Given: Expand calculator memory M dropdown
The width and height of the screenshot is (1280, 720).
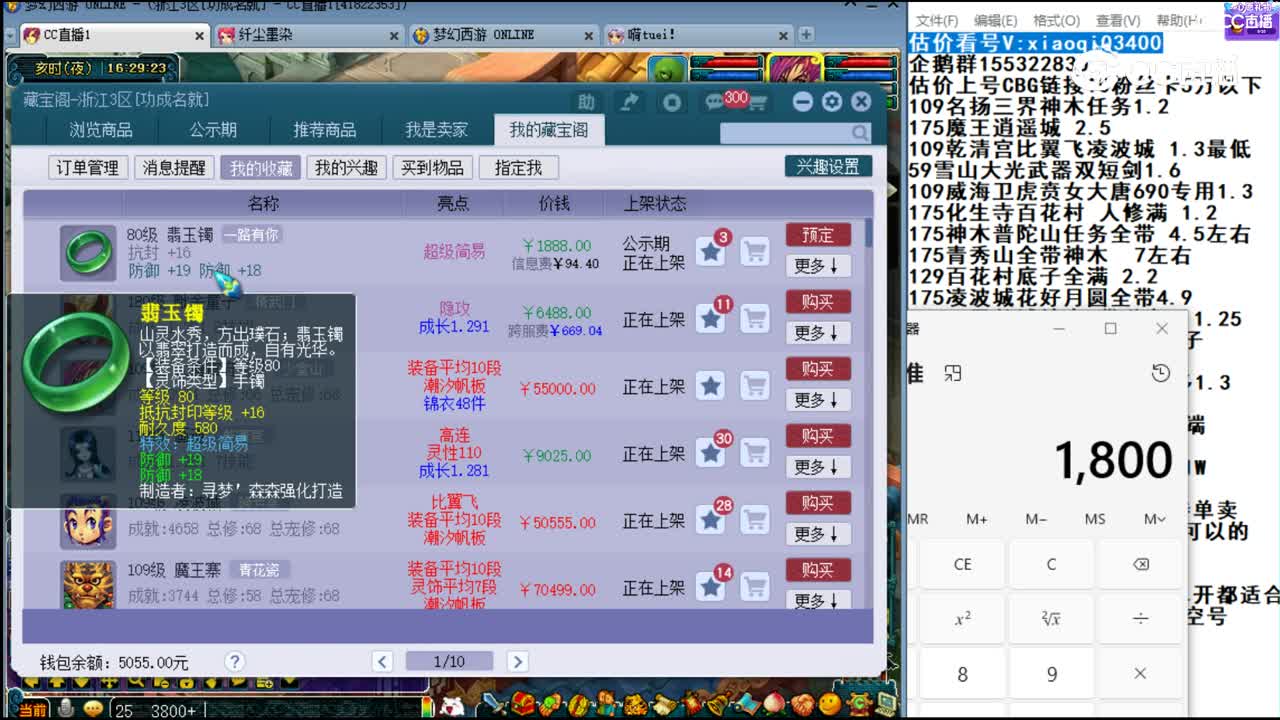Looking at the screenshot, I should (1154, 519).
